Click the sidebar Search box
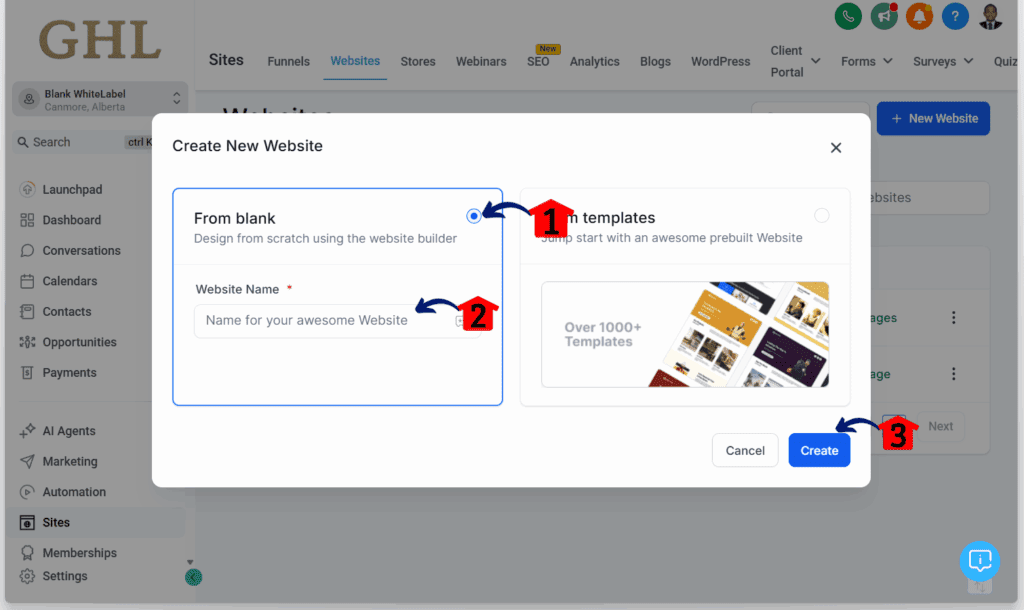The image size is (1024, 610). pos(84,142)
